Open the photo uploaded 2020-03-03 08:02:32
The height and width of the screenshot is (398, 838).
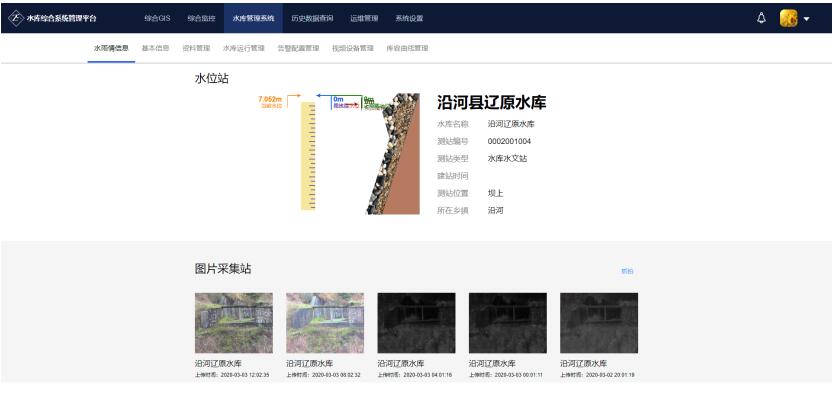click(x=325, y=323)
